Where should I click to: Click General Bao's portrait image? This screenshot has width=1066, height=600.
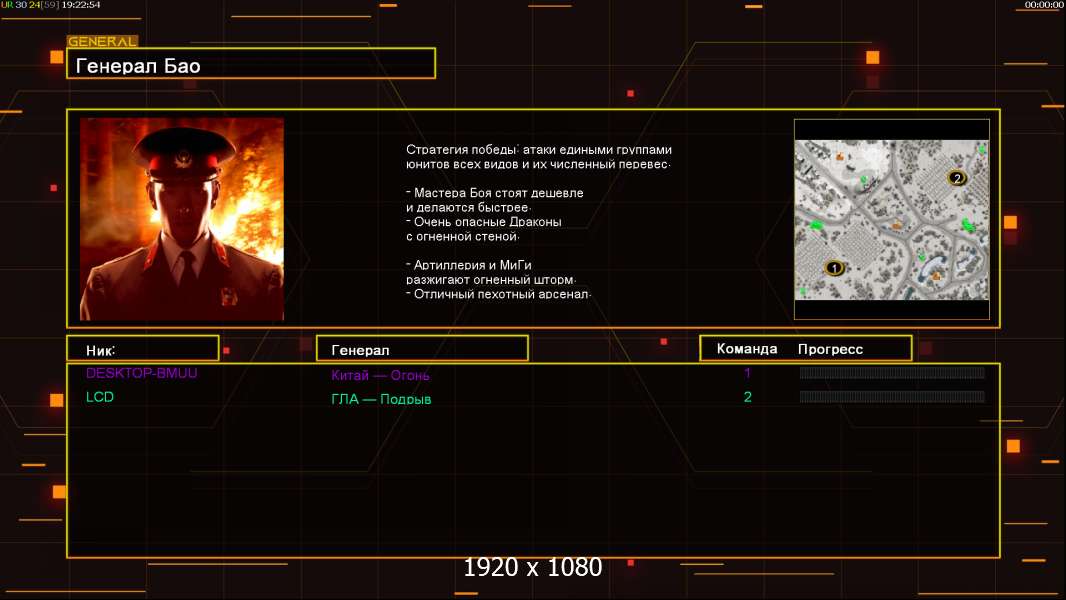point(182,219)
